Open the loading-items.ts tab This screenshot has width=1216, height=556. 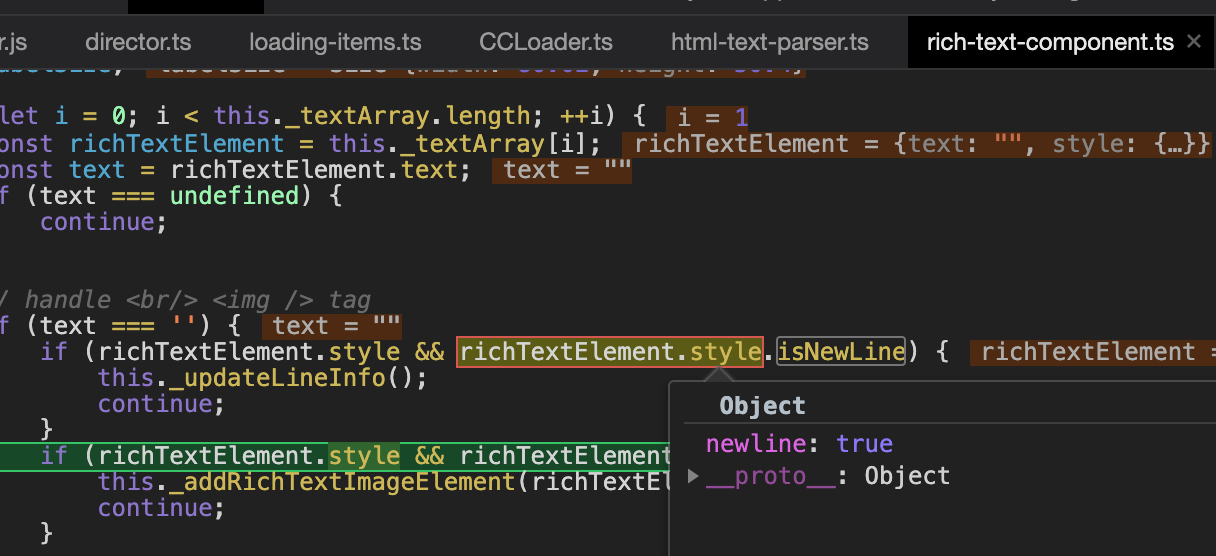tap(335, 43)
